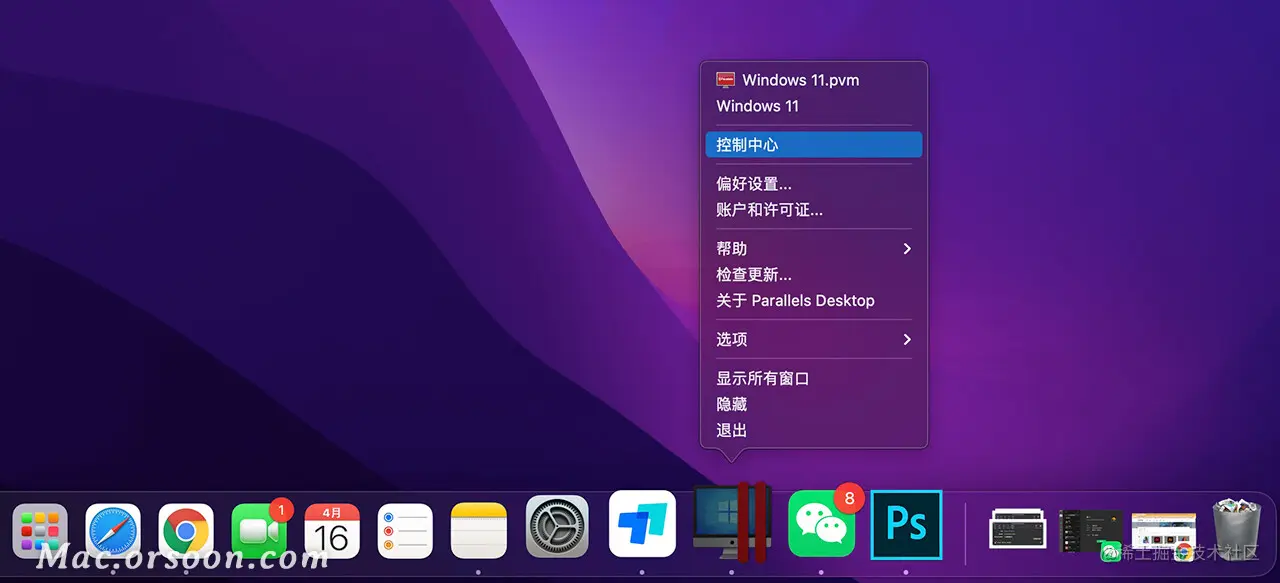The height and width of the screenshot is (583, 1280).
Task: Open 关于 Parallels Desktop
Action: click(x=813, y=301)
